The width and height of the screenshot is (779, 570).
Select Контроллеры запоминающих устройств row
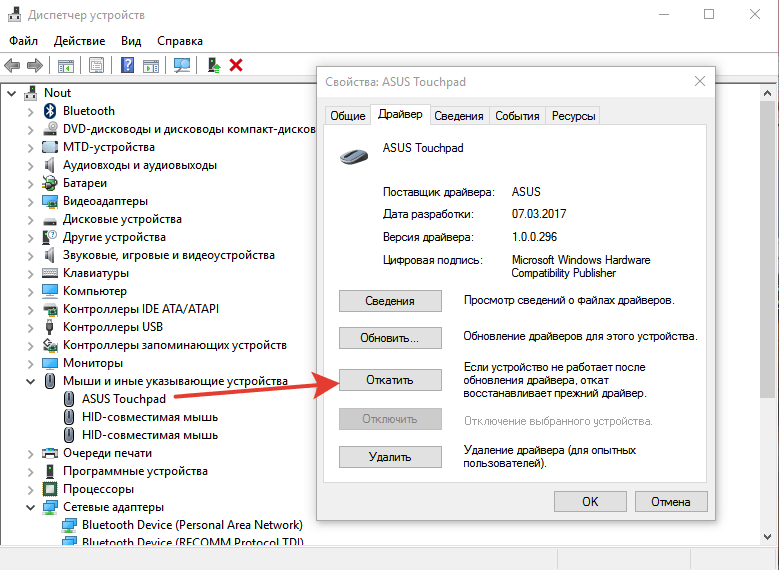[x=174, y=345]
